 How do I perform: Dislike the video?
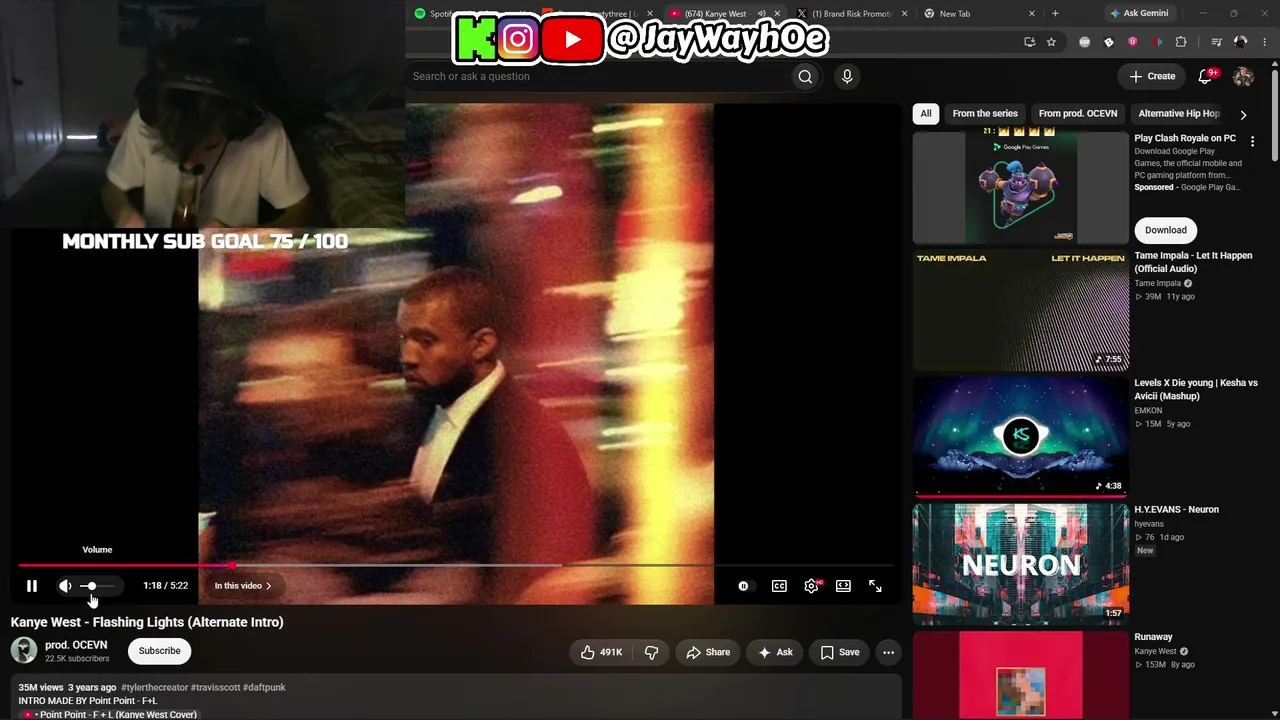[x=651, y=652]
